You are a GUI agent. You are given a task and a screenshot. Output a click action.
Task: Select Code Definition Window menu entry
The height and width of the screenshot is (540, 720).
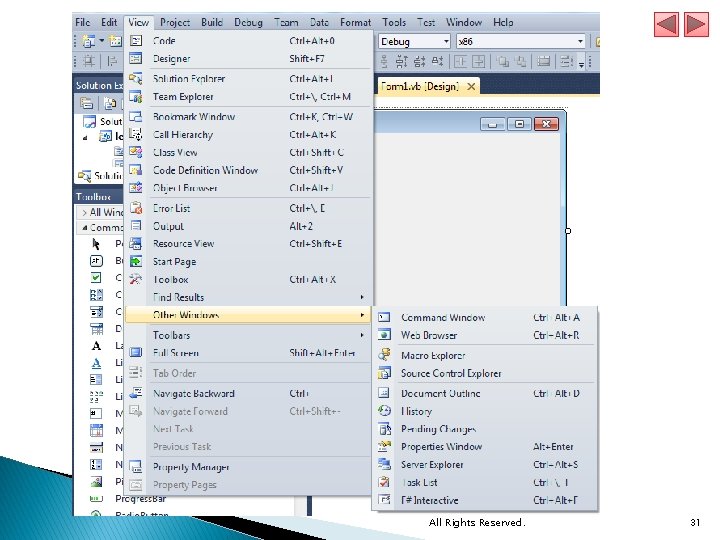[248, 170]
